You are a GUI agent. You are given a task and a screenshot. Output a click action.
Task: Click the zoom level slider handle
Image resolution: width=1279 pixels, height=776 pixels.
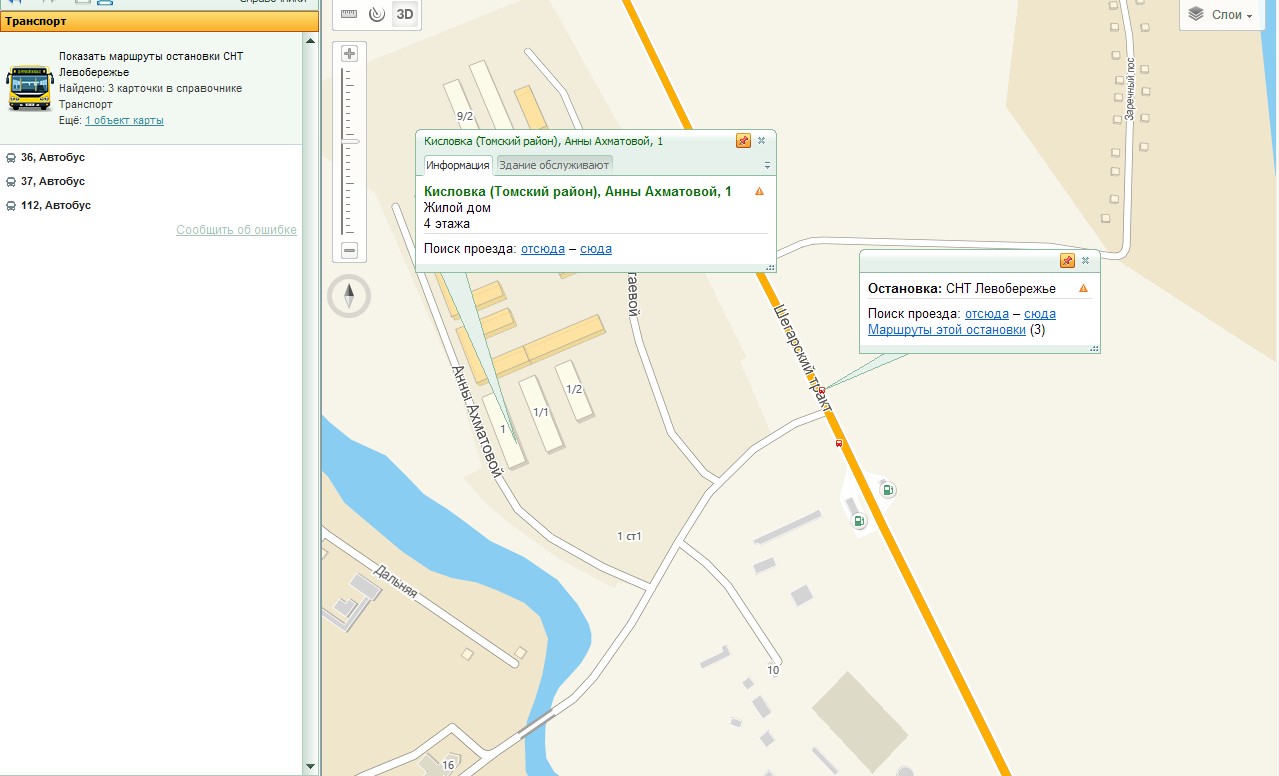[x=349, y=142]
